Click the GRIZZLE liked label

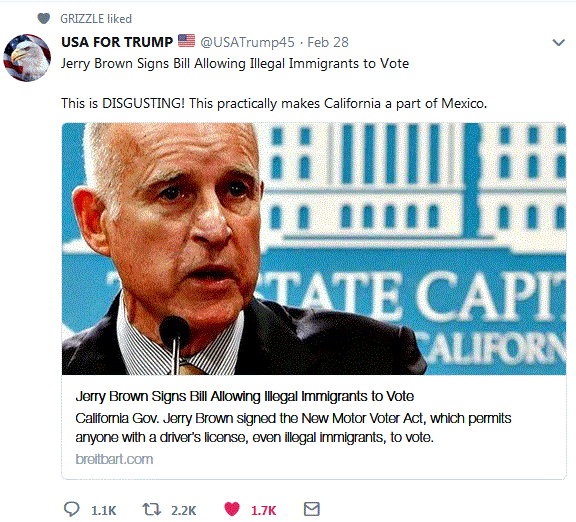point(96,19)
